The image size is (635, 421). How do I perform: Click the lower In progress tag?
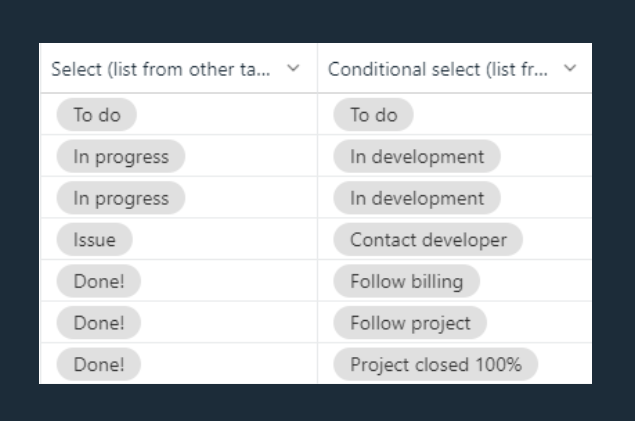click(121, 198)
